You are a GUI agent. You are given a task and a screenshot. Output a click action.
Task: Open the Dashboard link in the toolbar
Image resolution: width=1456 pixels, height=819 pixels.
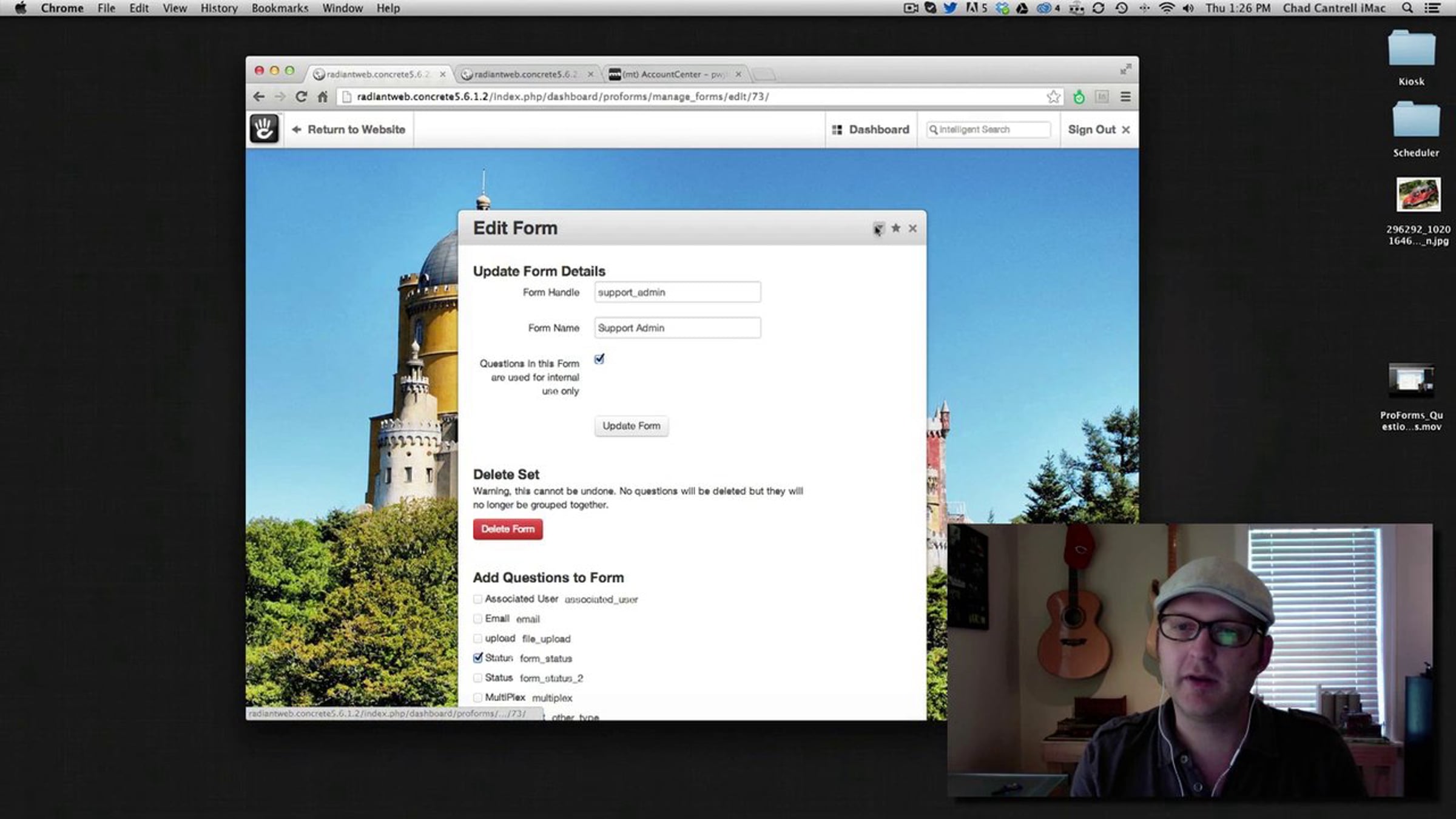pyautogui.click(x=871, y=129)
